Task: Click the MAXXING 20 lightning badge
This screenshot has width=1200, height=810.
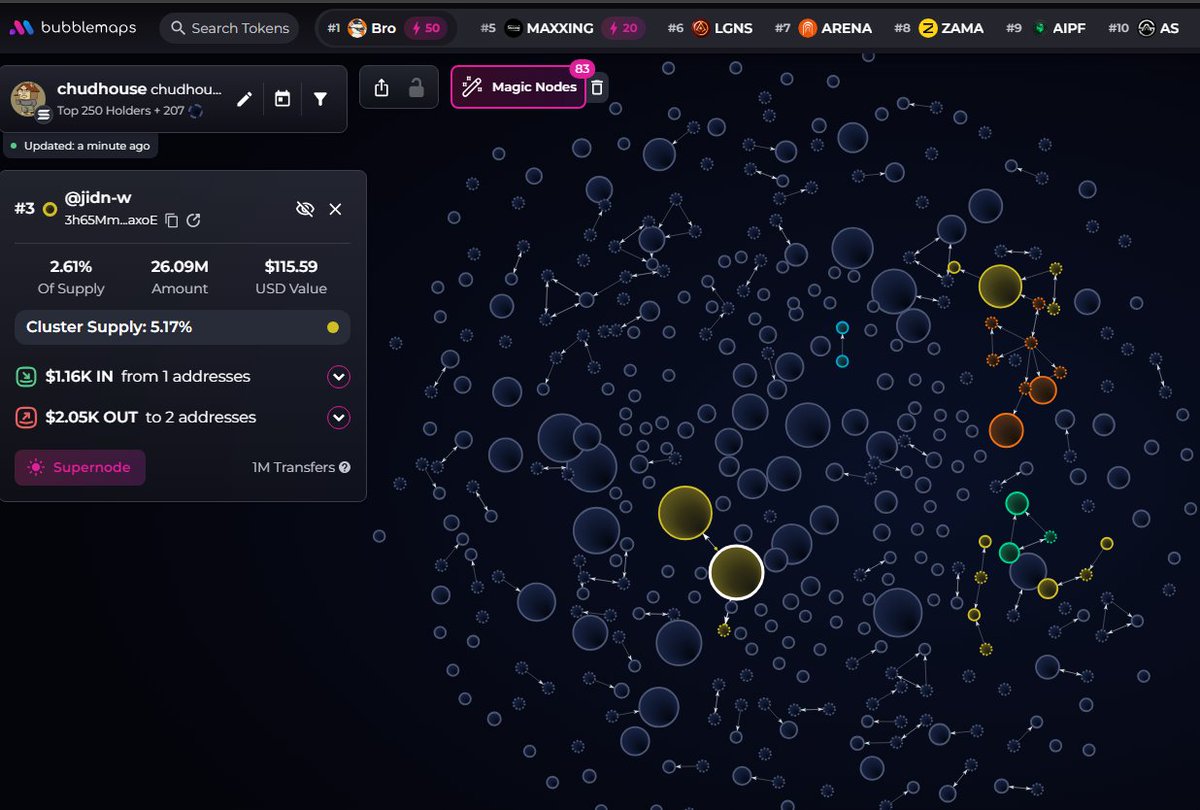Action: tap(623, 28)
